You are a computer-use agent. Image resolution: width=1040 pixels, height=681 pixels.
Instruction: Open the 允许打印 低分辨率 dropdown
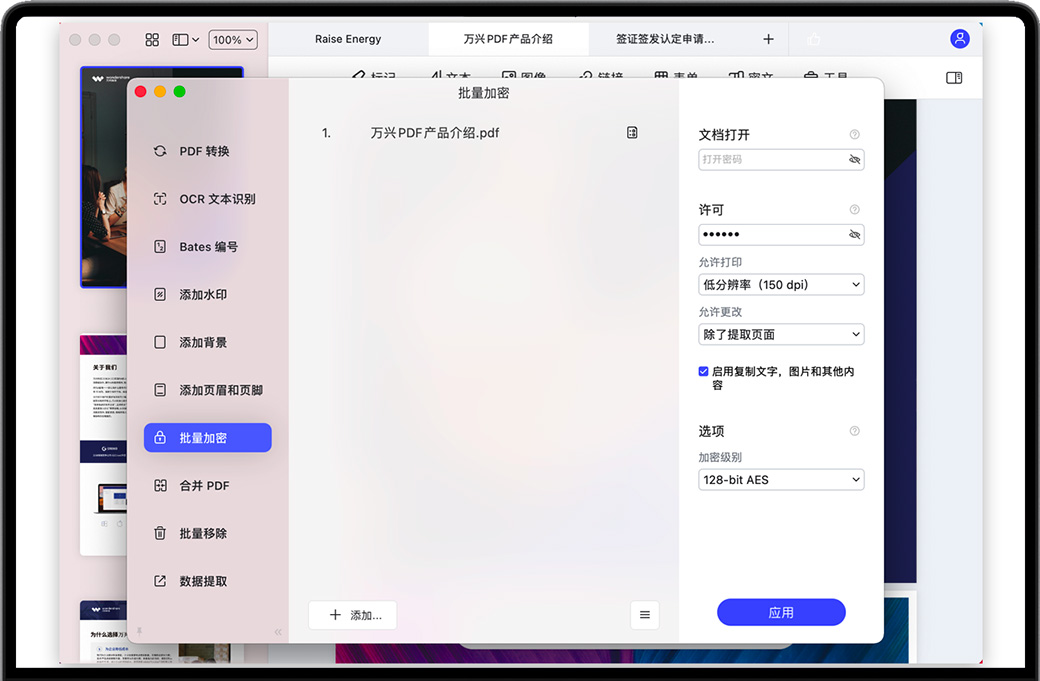(781, 285)
